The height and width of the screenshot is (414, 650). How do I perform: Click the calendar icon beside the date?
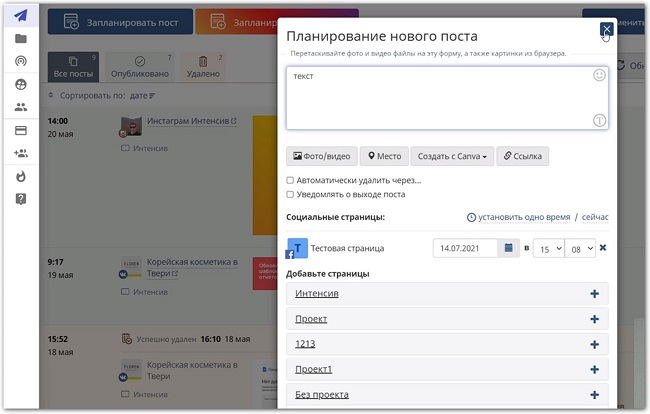pyautogui.click(x=508, y=247)
